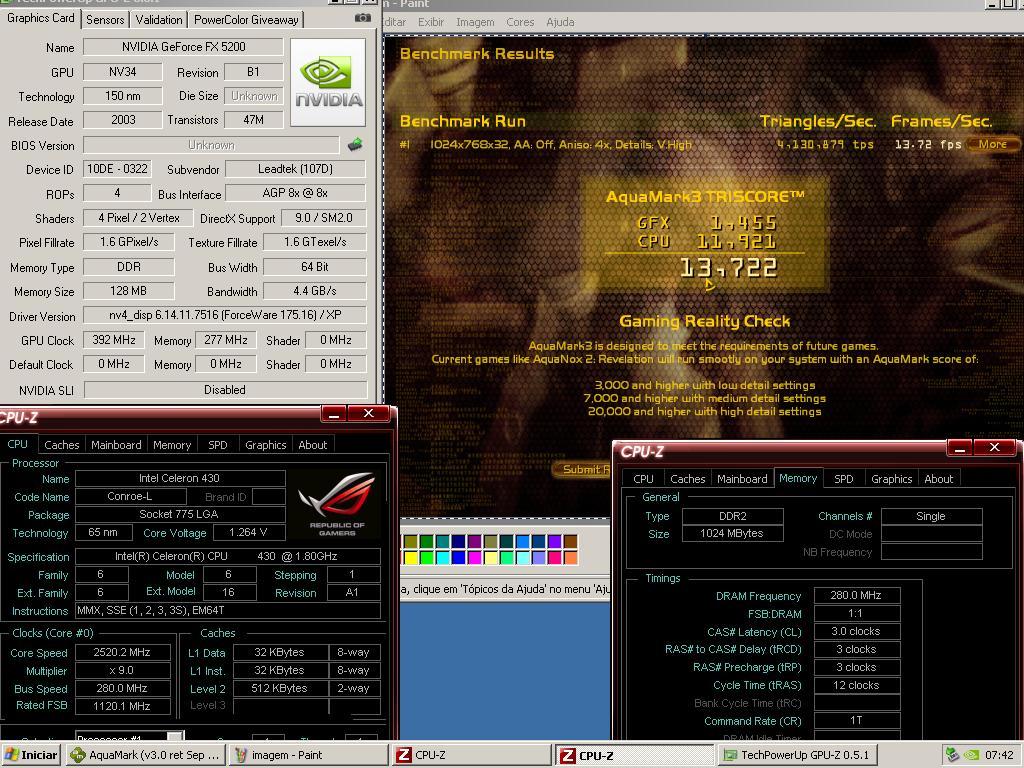Pick the violet purple swatch in Paint palette
This screenshot has height=768, width=1024.
pos(554,541)
